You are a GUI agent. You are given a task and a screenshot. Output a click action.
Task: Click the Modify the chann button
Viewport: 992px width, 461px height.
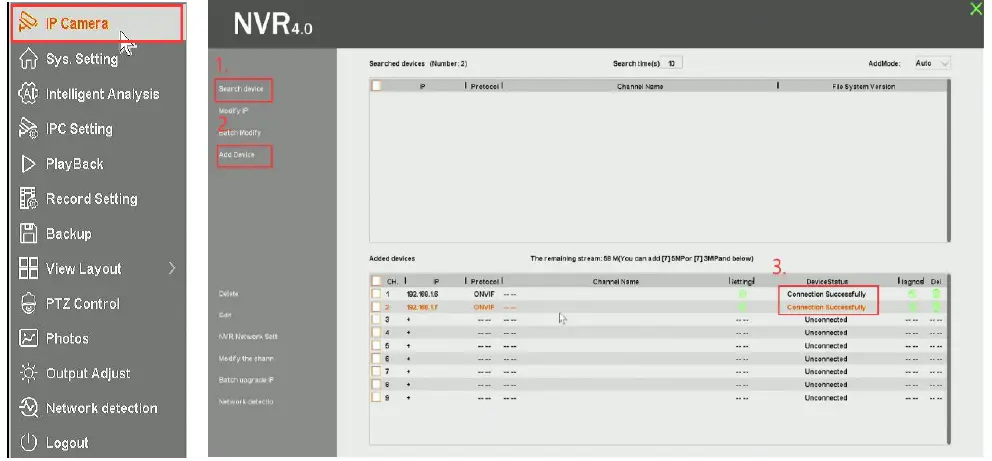(246, 359)
